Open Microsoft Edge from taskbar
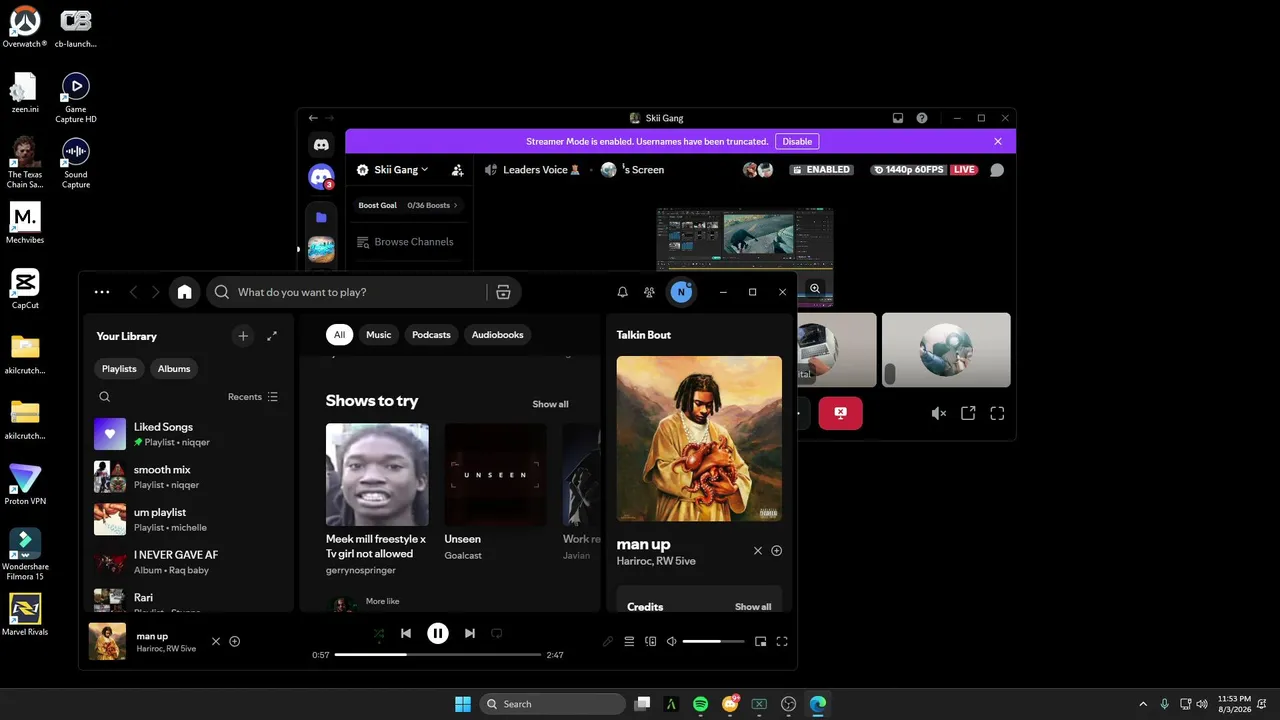 (818, 704)
